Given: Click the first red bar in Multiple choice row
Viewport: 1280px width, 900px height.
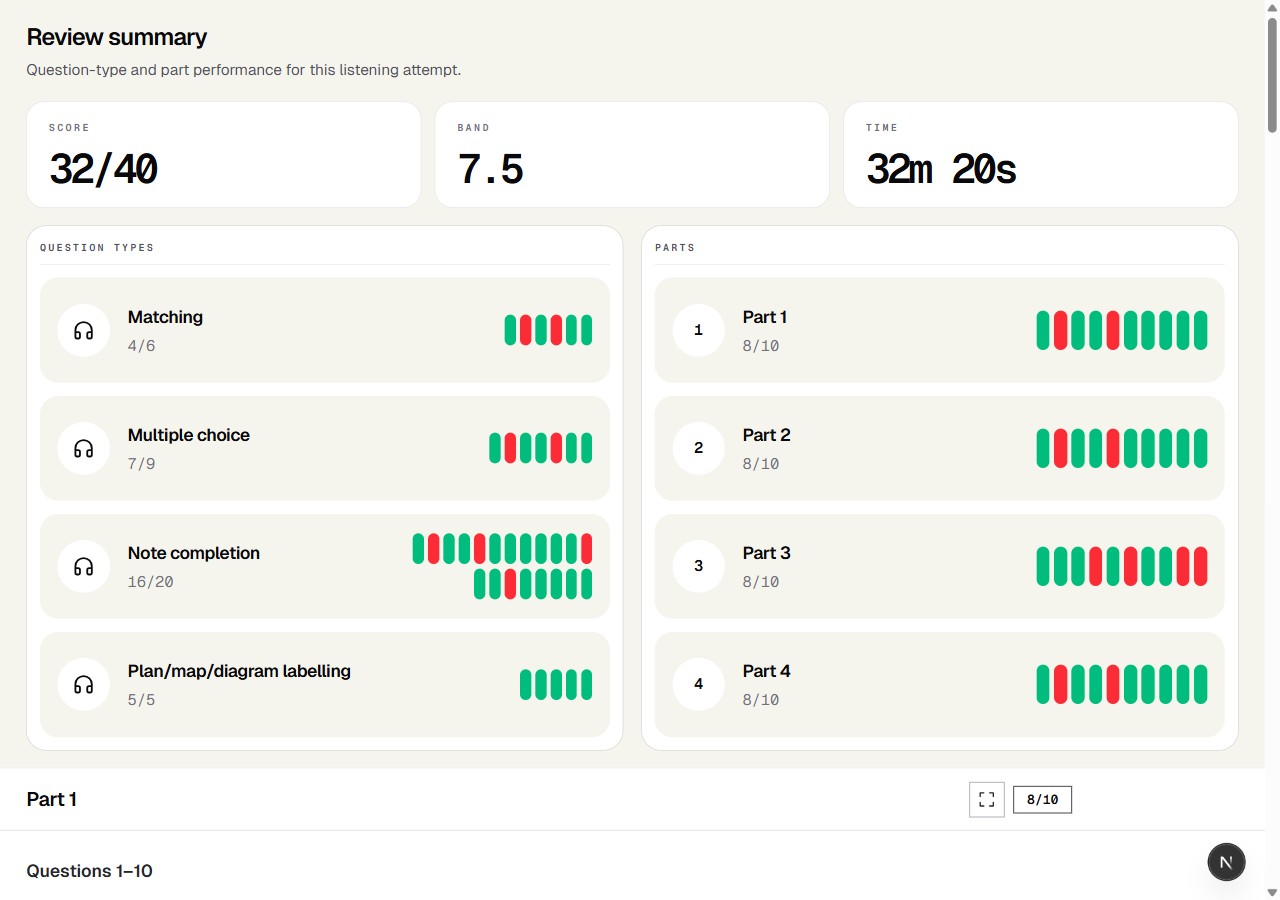Looking at the screenshot, I should (x=510, y=448).
